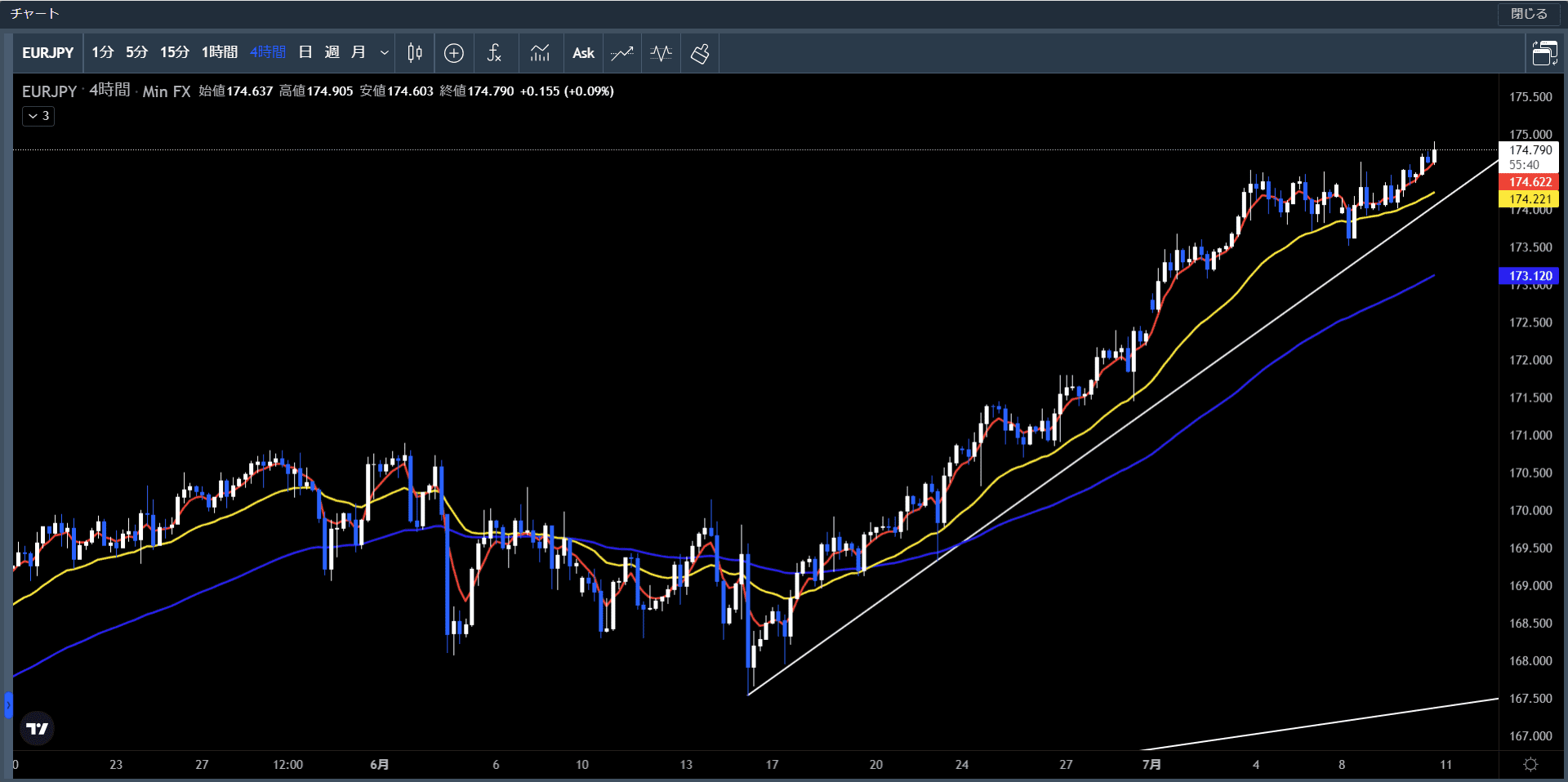Screen dimensions: 1568x782
Task: Click the 7月 date label on time axis
Action: [1151, 764]
